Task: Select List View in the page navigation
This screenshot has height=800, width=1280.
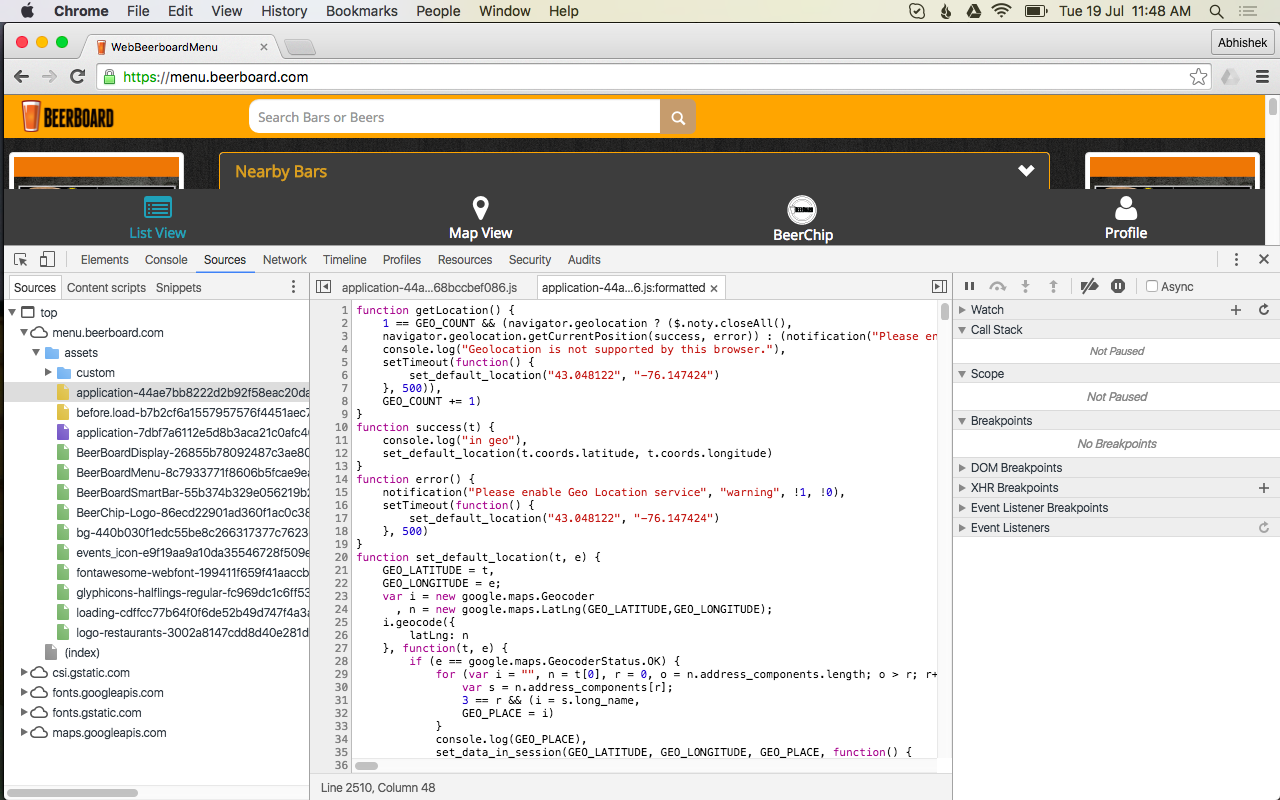Action: [x=157, y=219]
